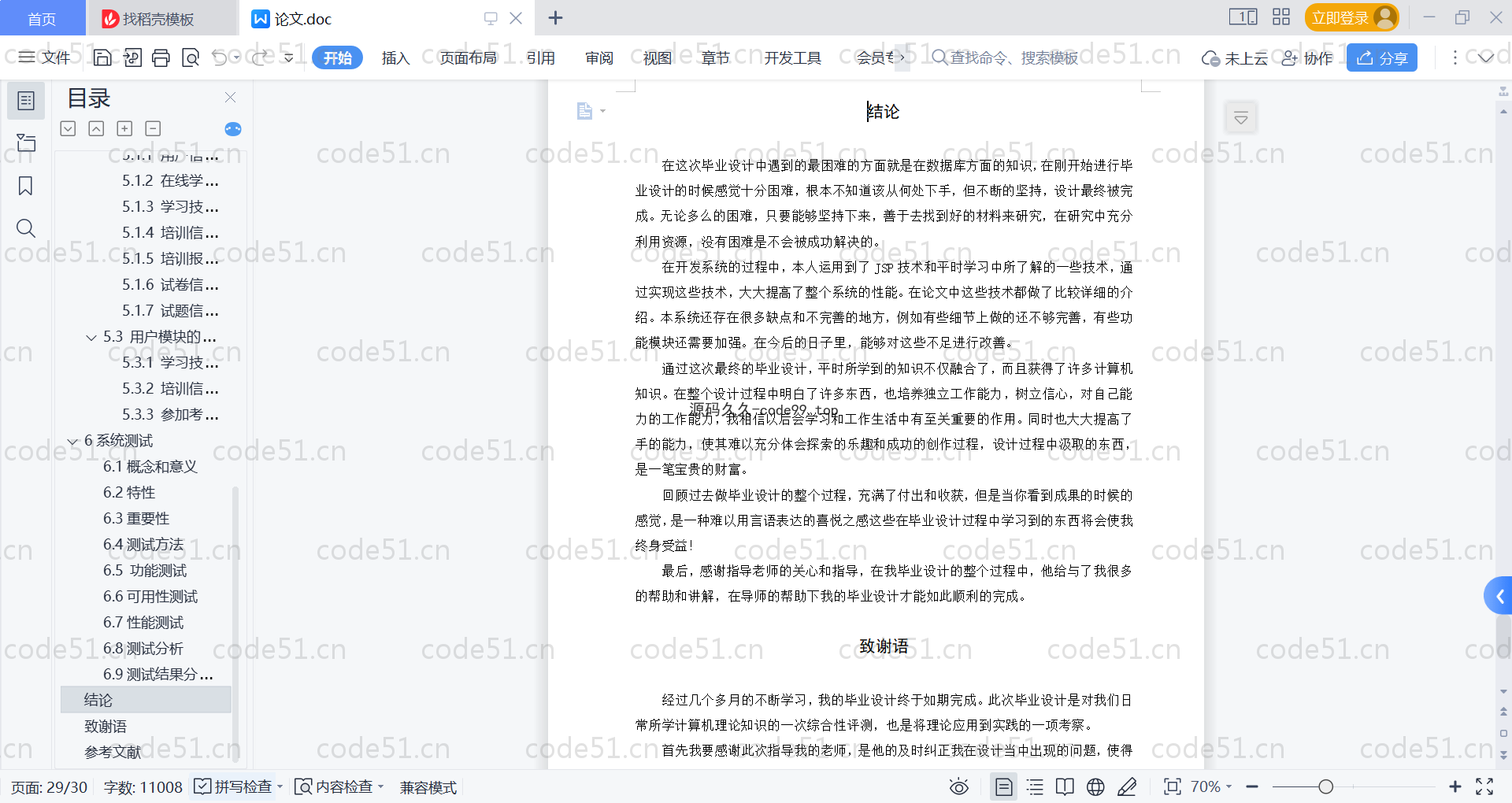
Task: Select the 开发工具 ribbon tab
Action: [x=792, y=57]
